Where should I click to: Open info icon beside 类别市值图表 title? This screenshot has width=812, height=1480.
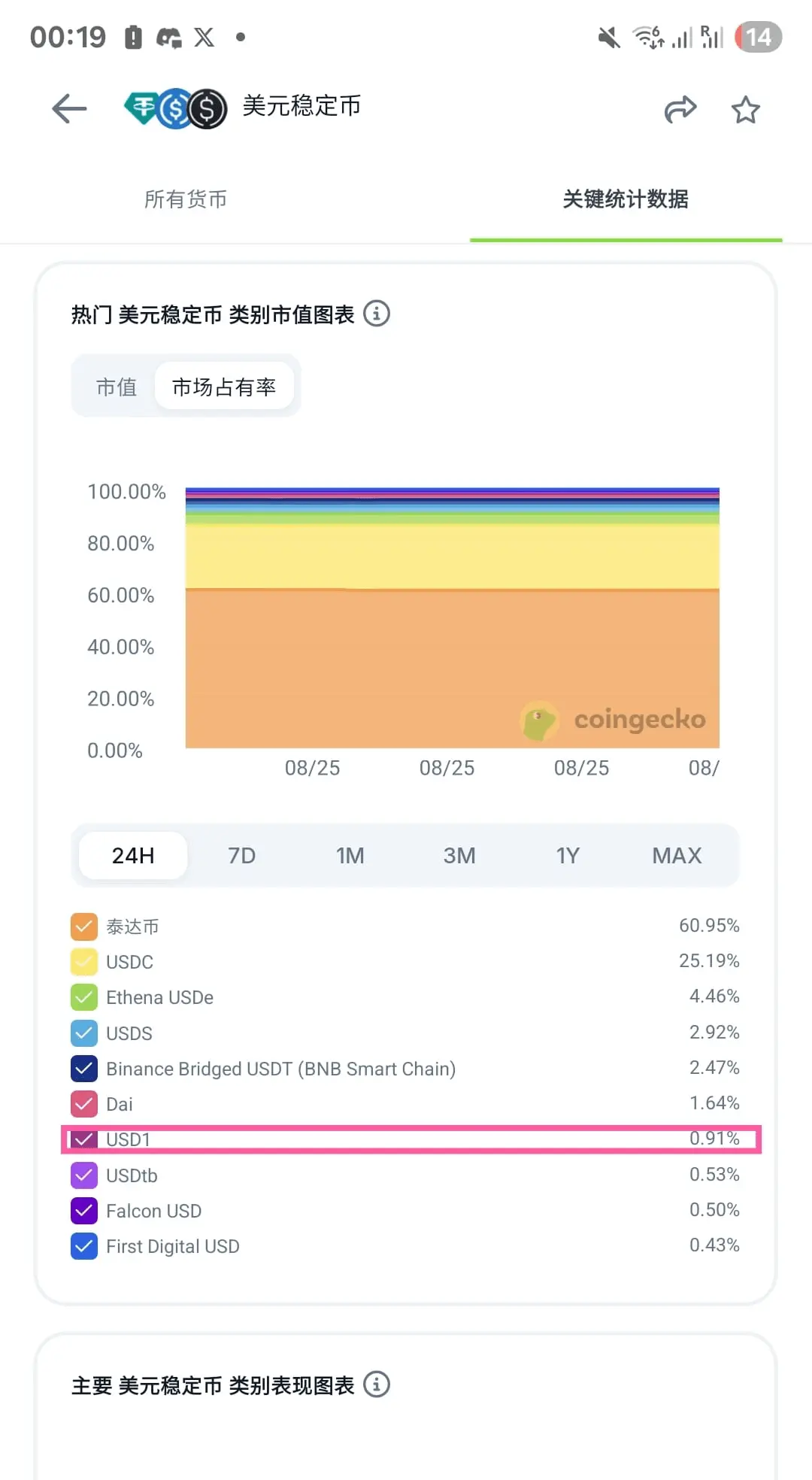pos(377,313)
